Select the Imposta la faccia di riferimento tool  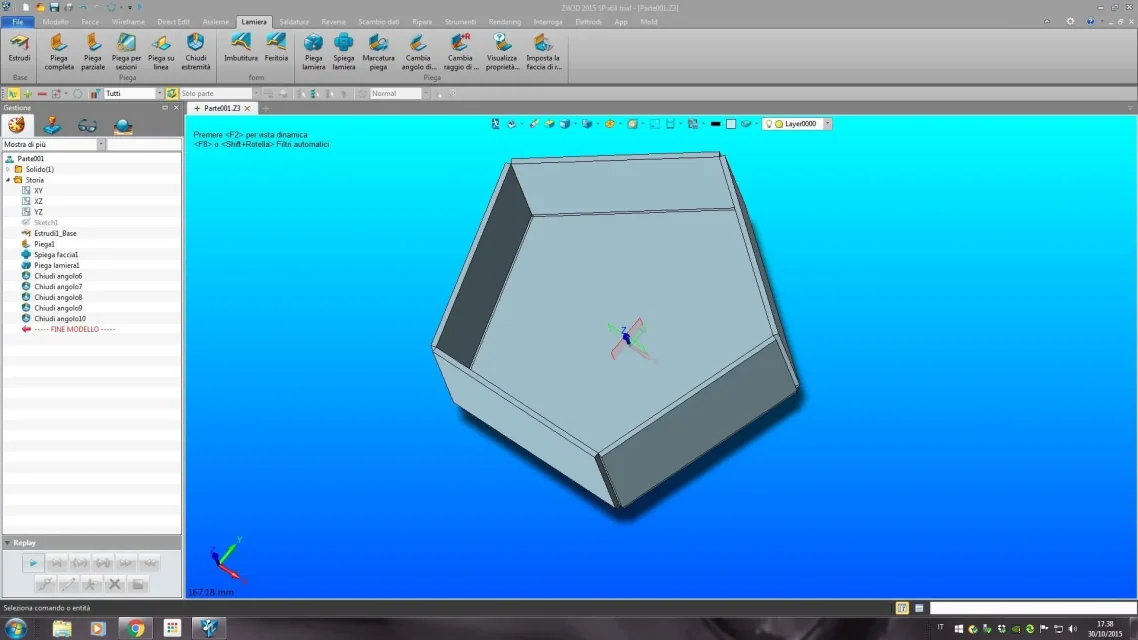tap(544, 52)
